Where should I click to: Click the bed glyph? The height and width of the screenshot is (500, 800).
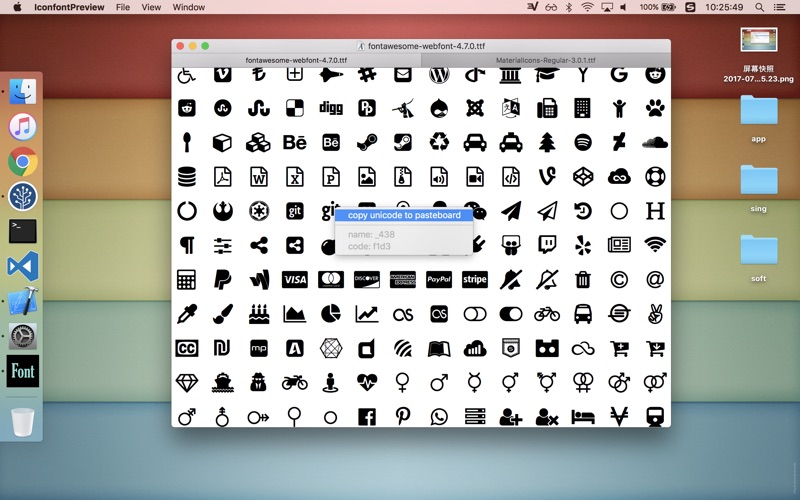click(583, 417)
